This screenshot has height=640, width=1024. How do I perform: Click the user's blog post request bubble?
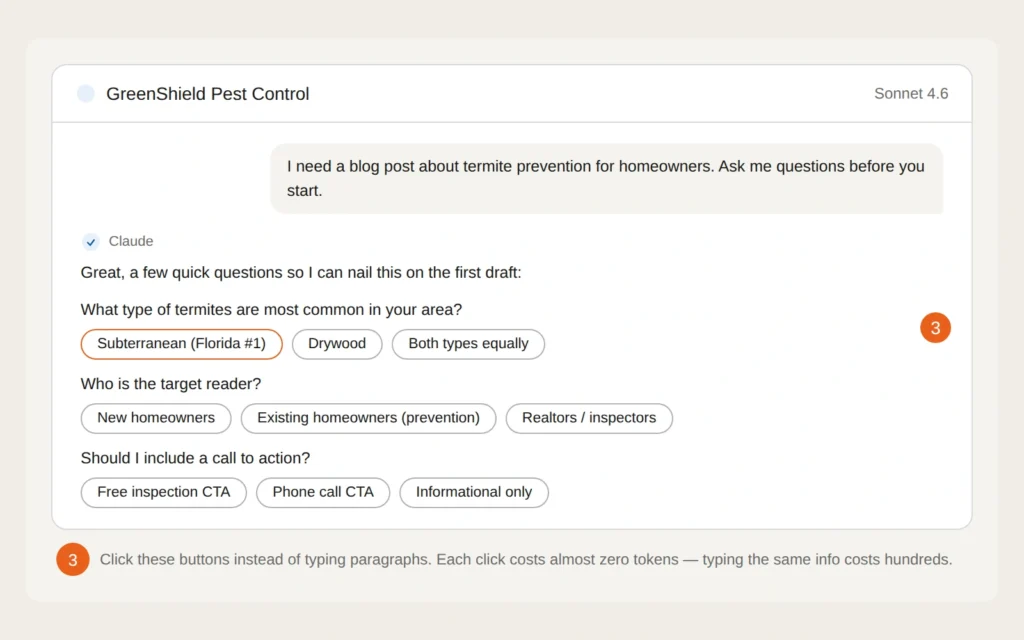pos(606,178)
